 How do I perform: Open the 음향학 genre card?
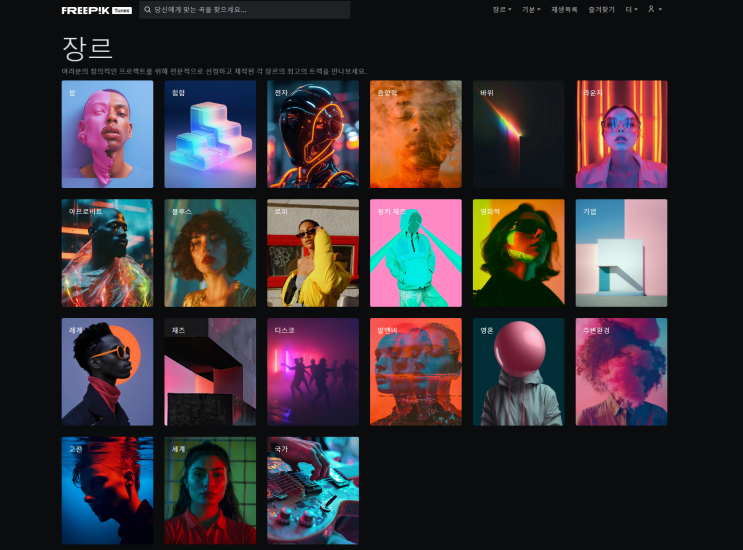[x=416, y=134]
